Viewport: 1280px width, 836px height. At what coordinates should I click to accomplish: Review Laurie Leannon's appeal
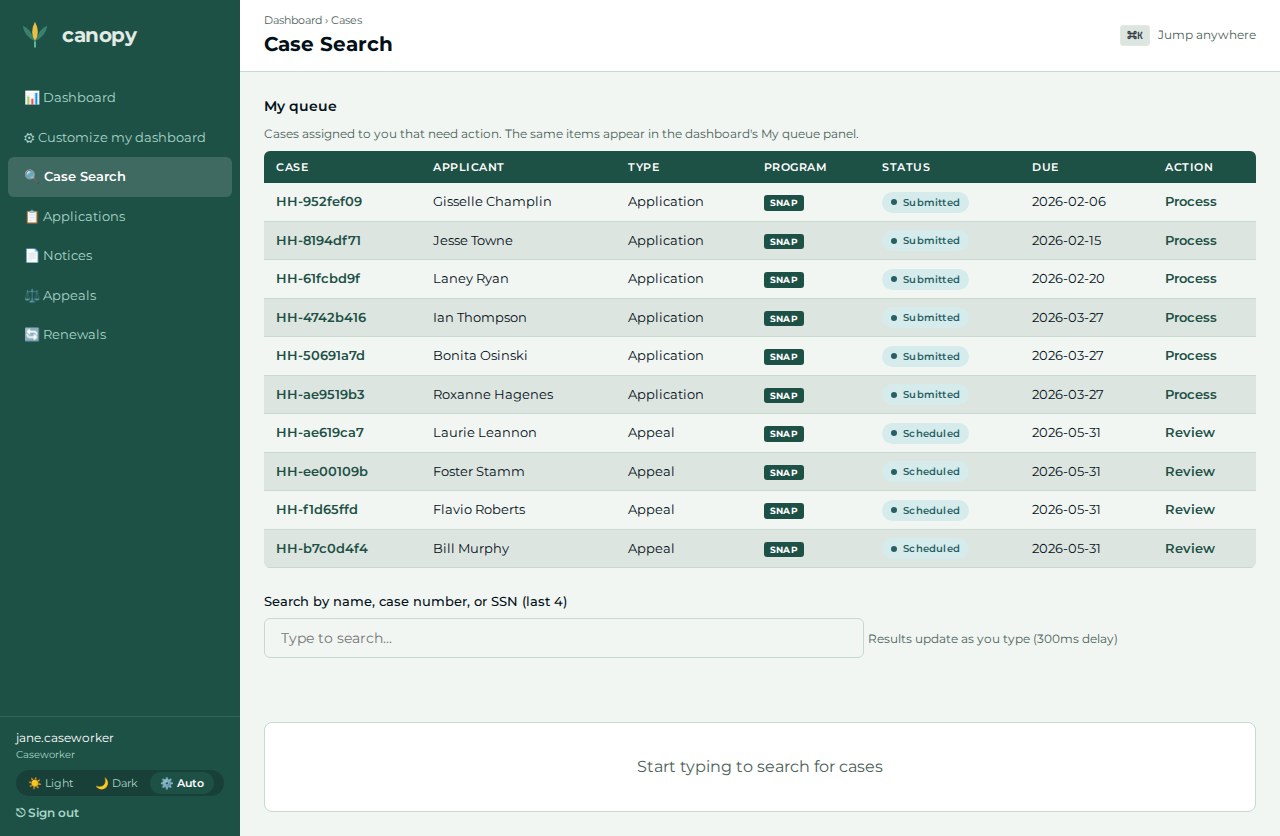tap(1190, 433)
